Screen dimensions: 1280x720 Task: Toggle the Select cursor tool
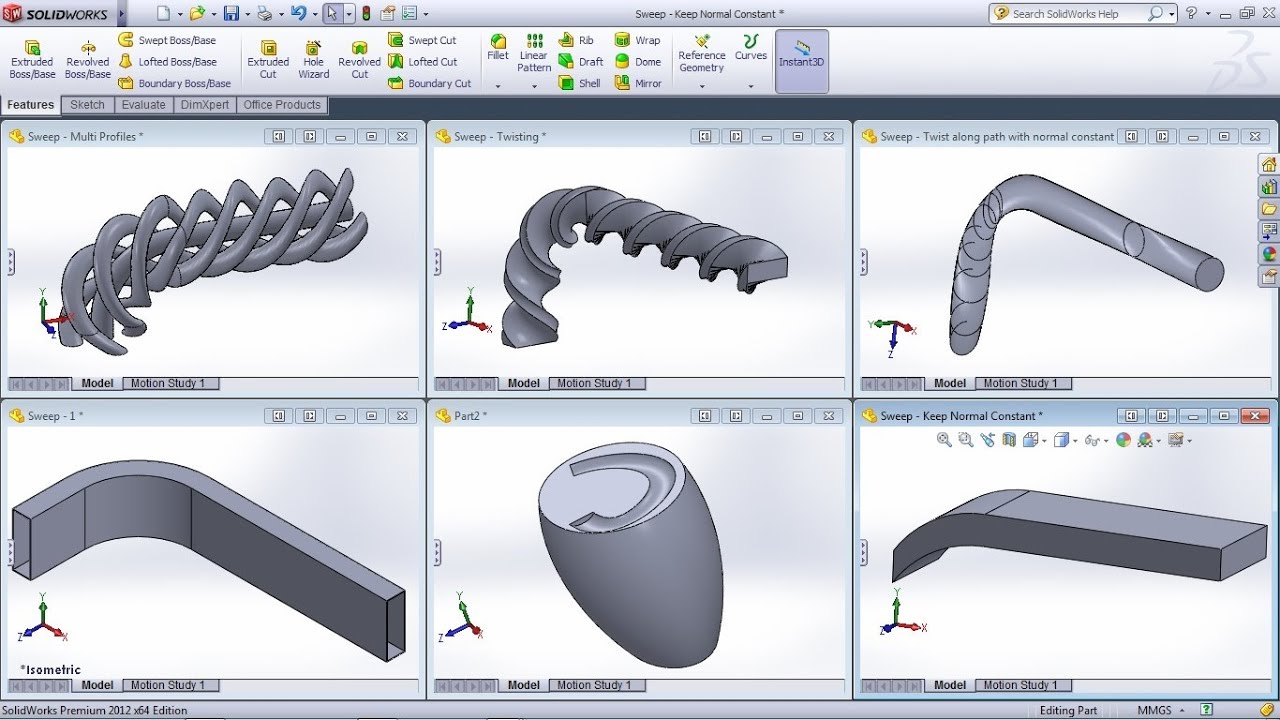tap(333, 14)
